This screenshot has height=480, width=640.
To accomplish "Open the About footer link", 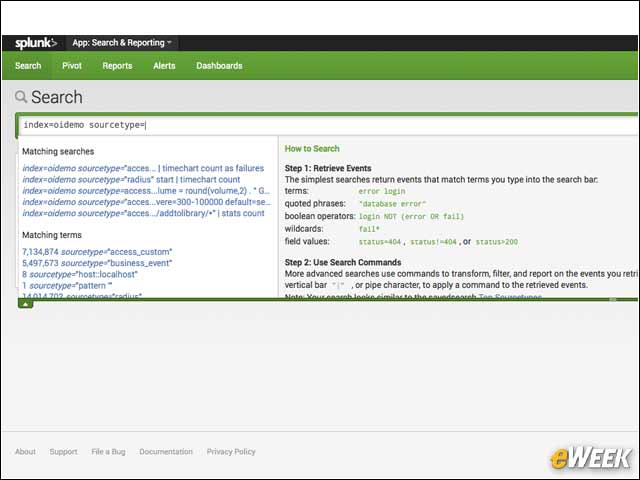I will click(x=25, y=451).
